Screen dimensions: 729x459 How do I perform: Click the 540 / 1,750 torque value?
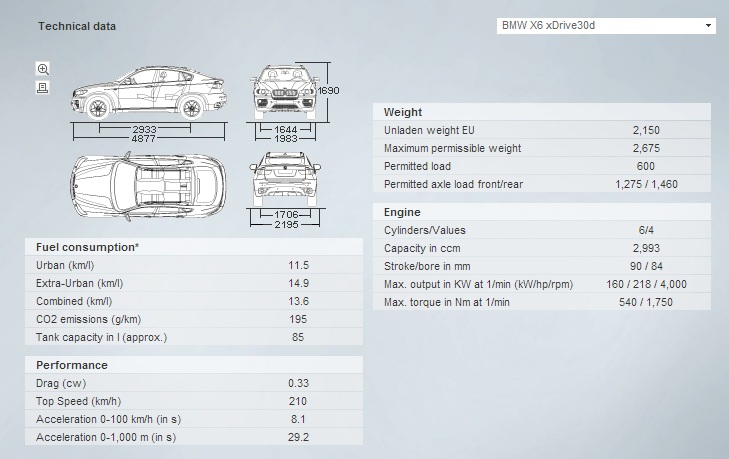click(x=646, y=302)
